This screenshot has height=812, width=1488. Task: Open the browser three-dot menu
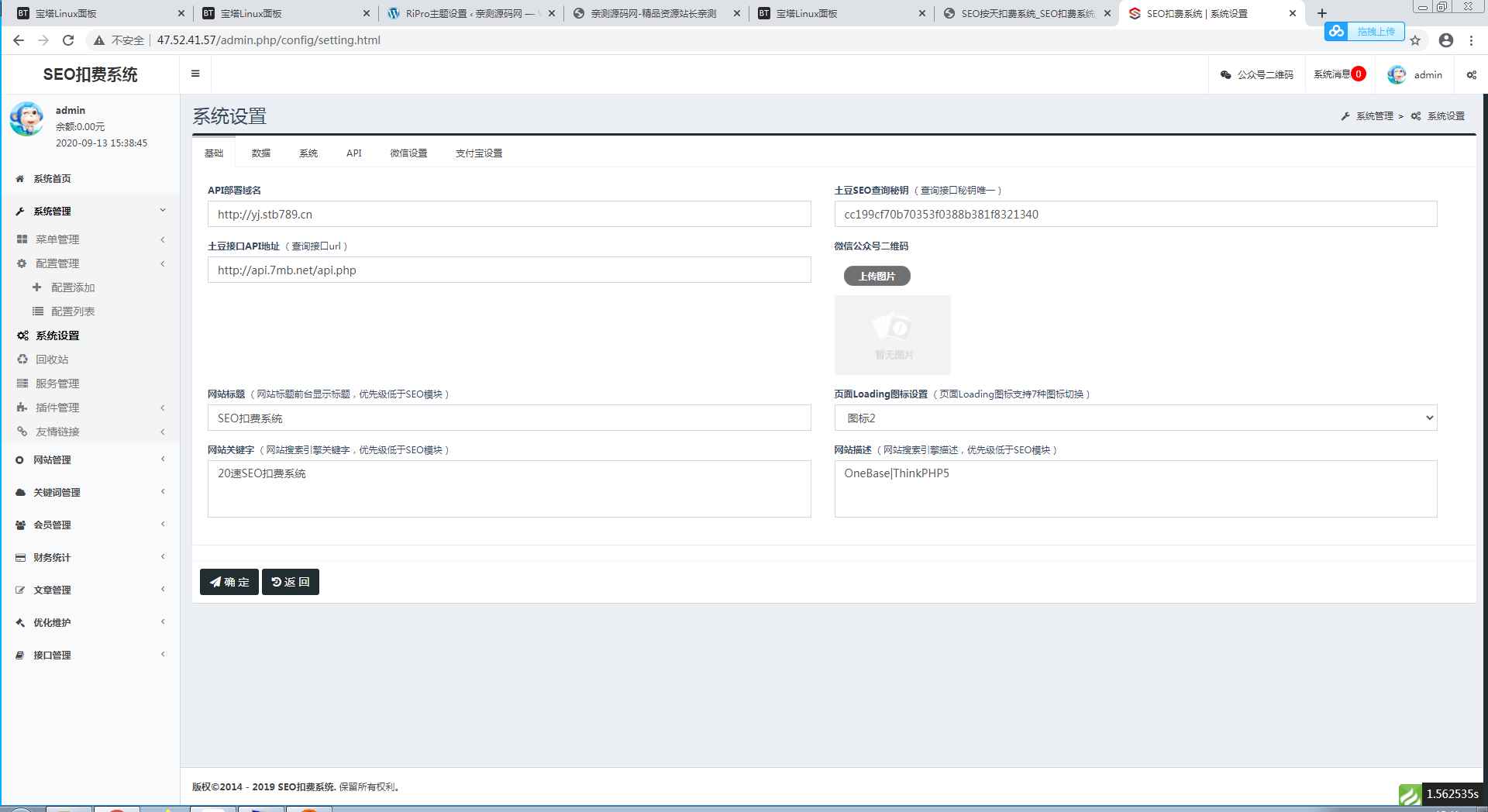[1471, 40]
